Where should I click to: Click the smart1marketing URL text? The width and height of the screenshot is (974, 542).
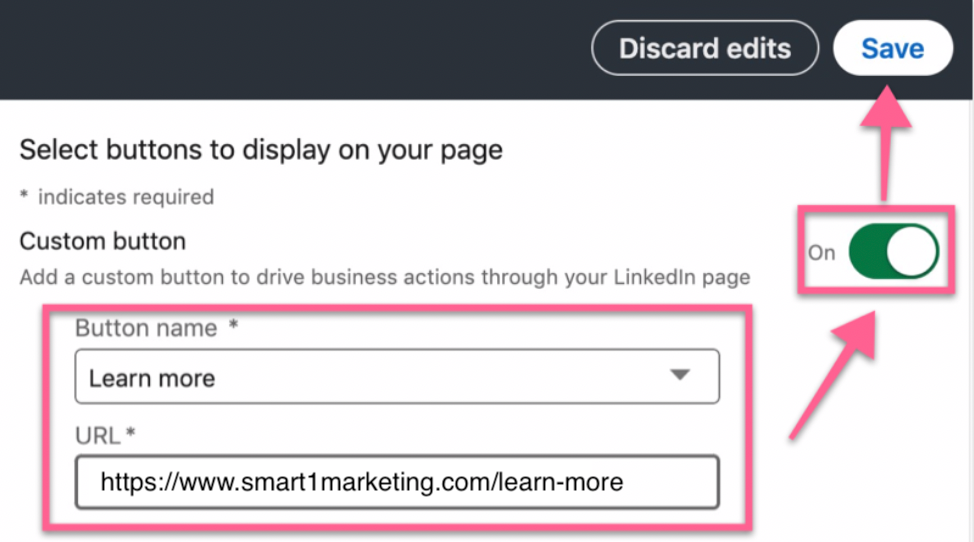coord(361,483)
